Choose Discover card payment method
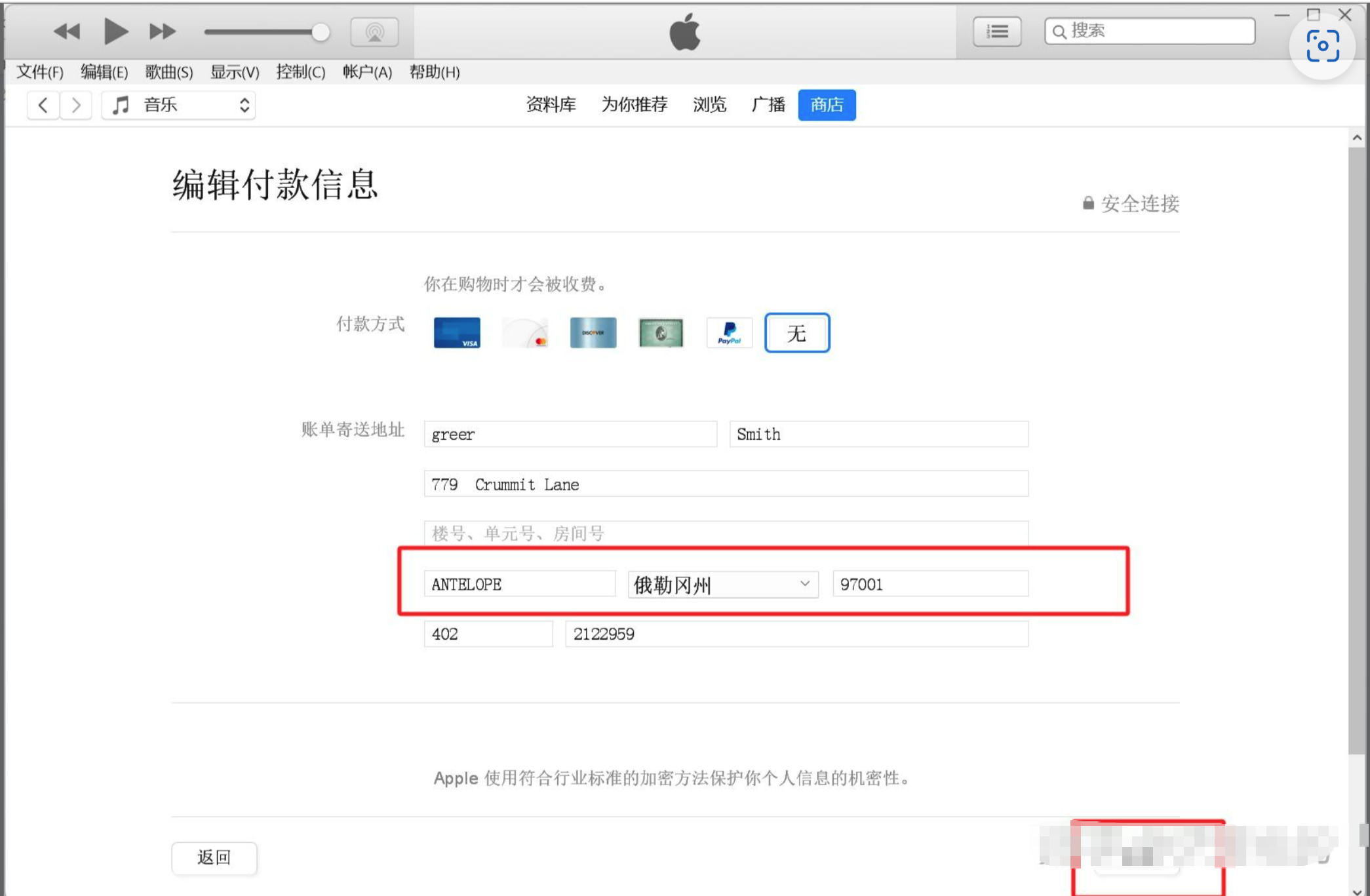The image size is (1370, 896). pos(593,333)
